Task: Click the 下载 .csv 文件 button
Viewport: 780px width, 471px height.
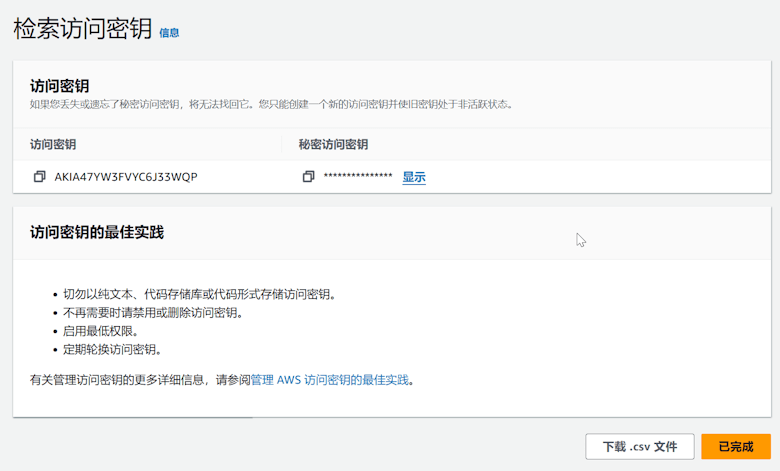Action: tap(639, 447)
